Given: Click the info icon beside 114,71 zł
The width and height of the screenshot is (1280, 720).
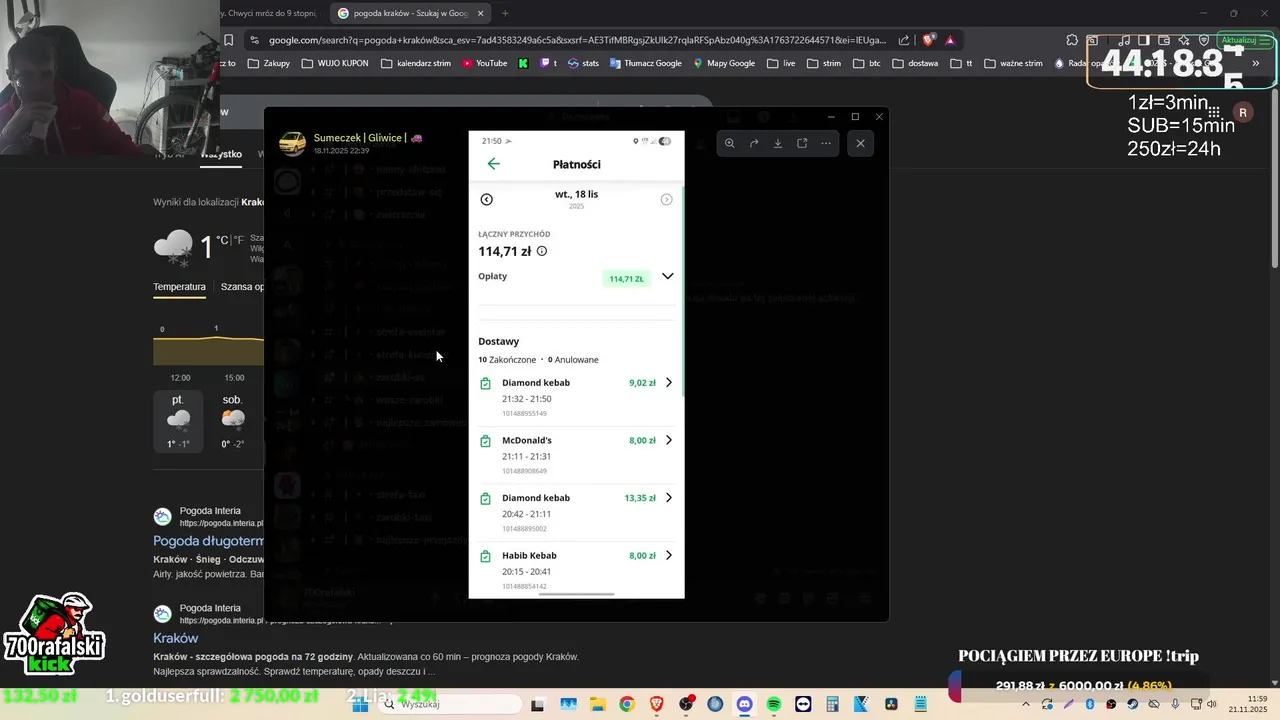Looking at the screenshot, I should (x=542, y=251).
